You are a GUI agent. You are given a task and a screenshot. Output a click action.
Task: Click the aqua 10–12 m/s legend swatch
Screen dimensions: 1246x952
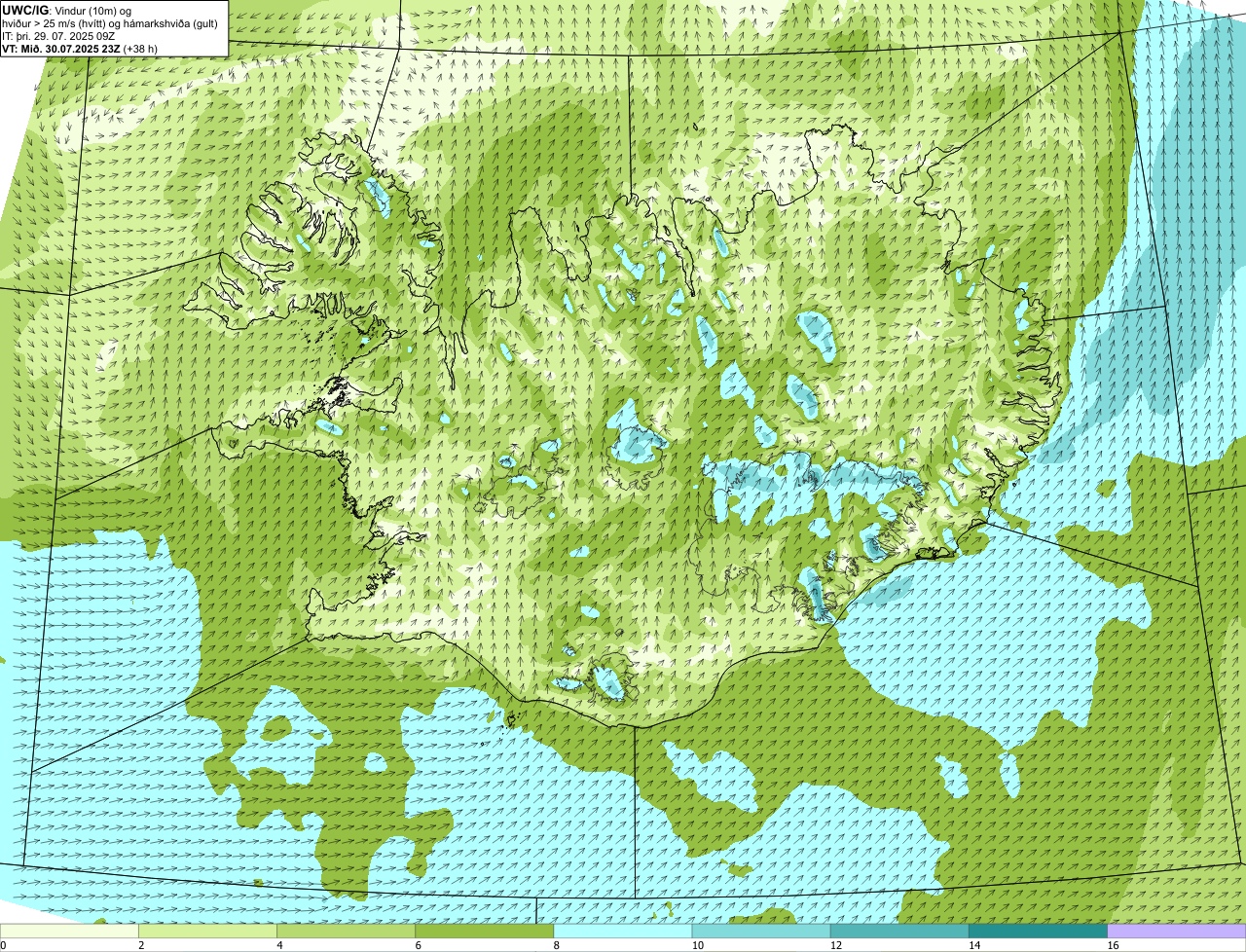point(761,932)
